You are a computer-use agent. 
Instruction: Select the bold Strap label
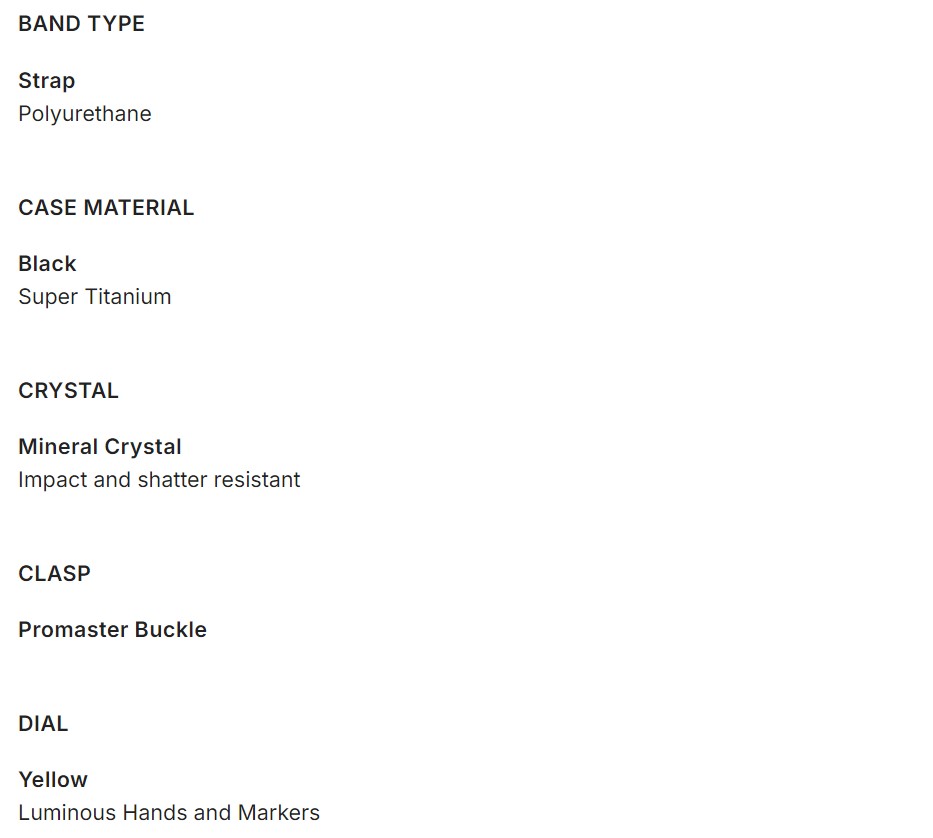tap(46, 81)
